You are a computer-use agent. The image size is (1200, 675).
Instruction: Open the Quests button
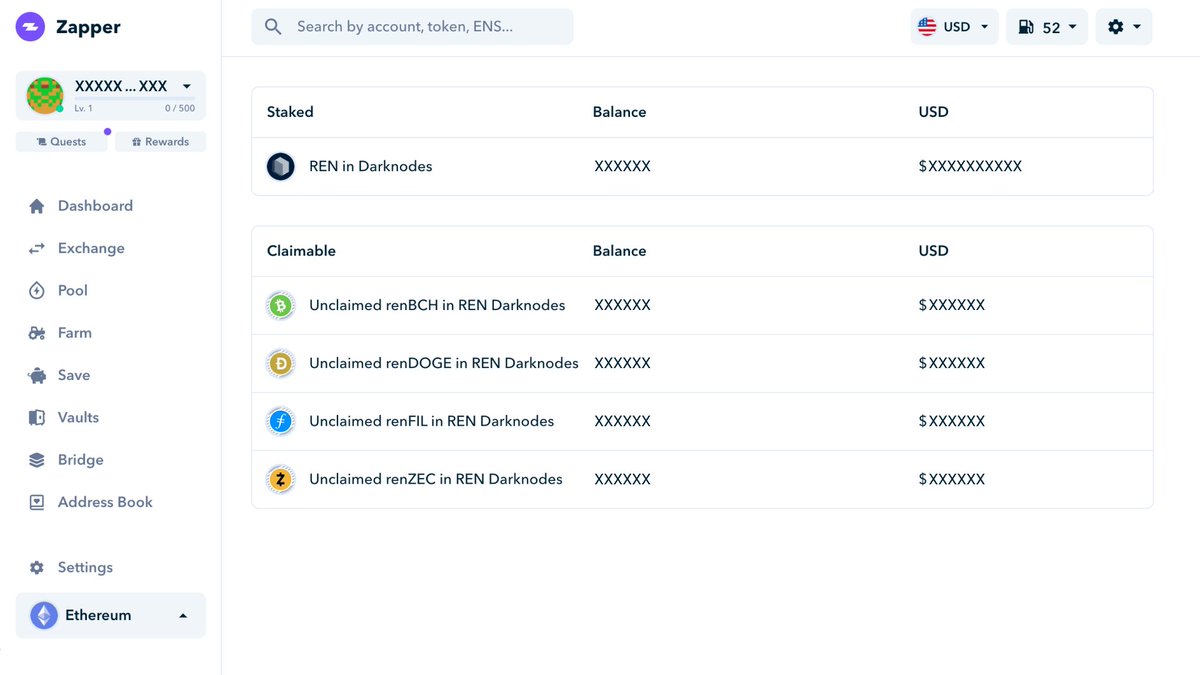[61, 142]
